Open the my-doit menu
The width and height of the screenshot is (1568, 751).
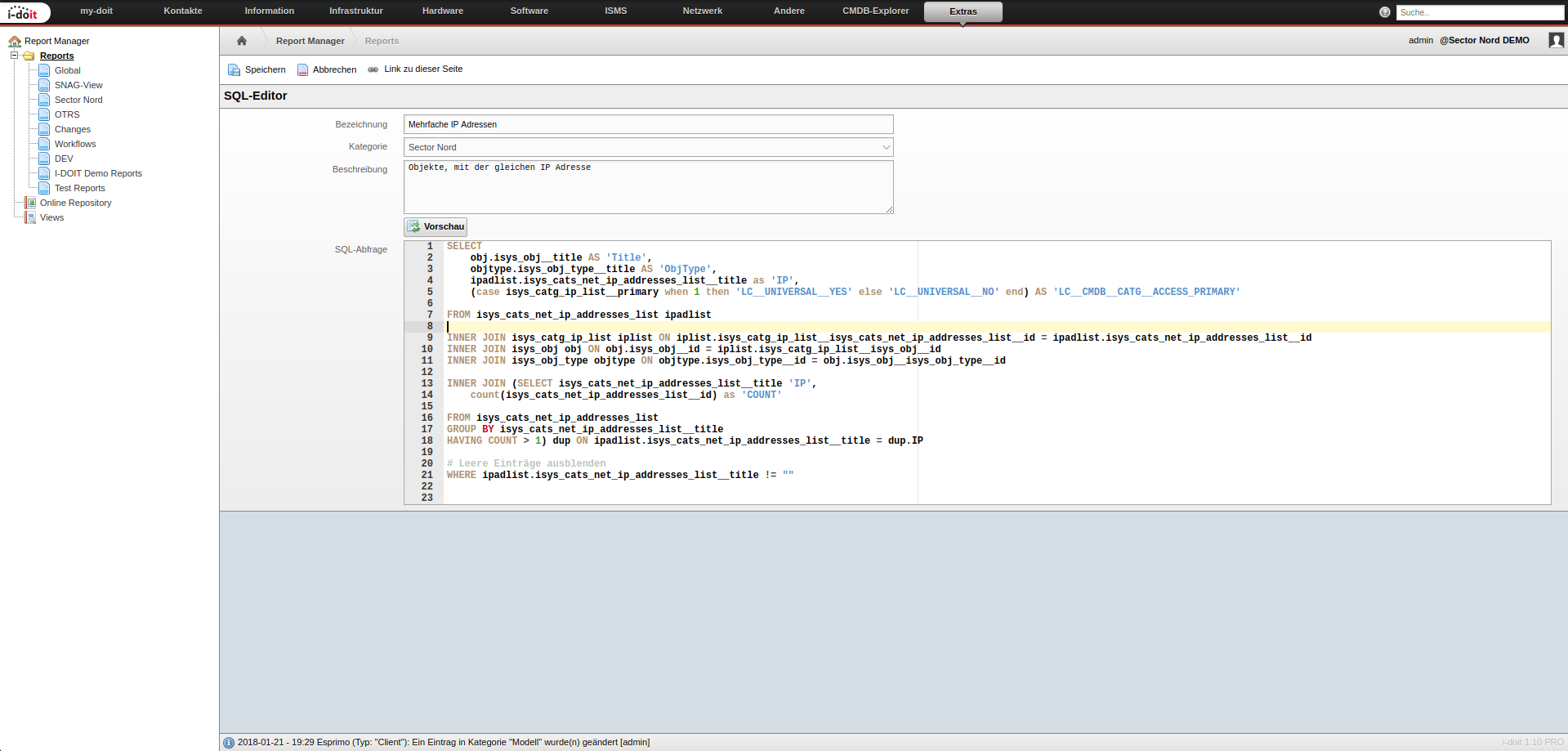[x=96, y=11]
